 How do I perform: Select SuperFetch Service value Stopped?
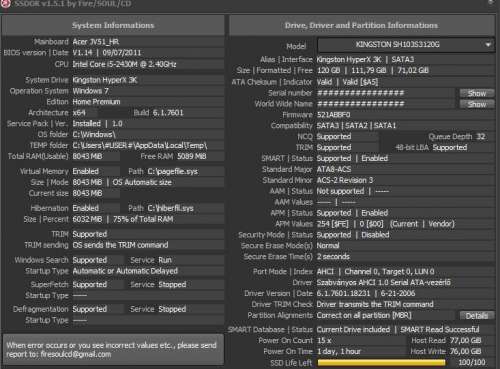tap(172, 285)
